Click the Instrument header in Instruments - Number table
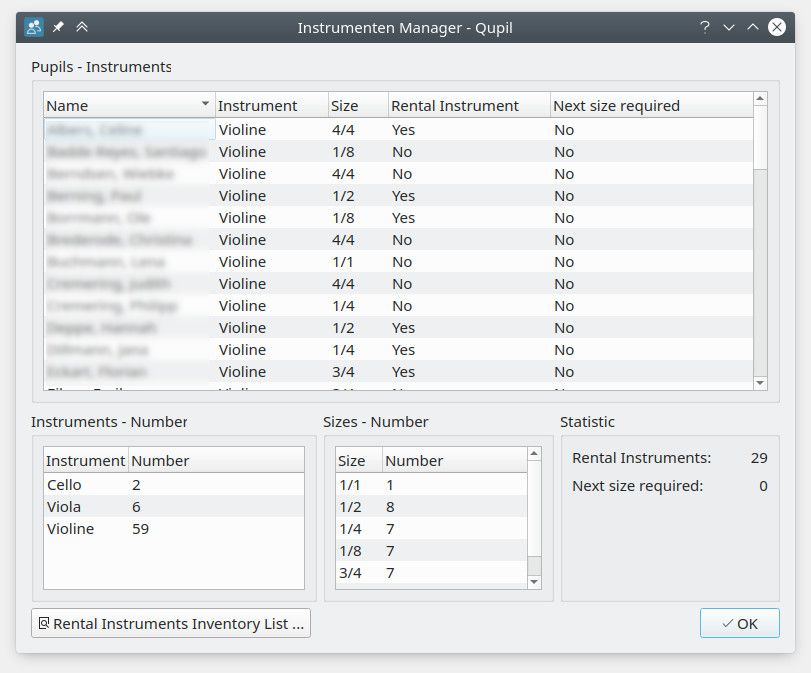811x673 pixels. pos(86,460)
